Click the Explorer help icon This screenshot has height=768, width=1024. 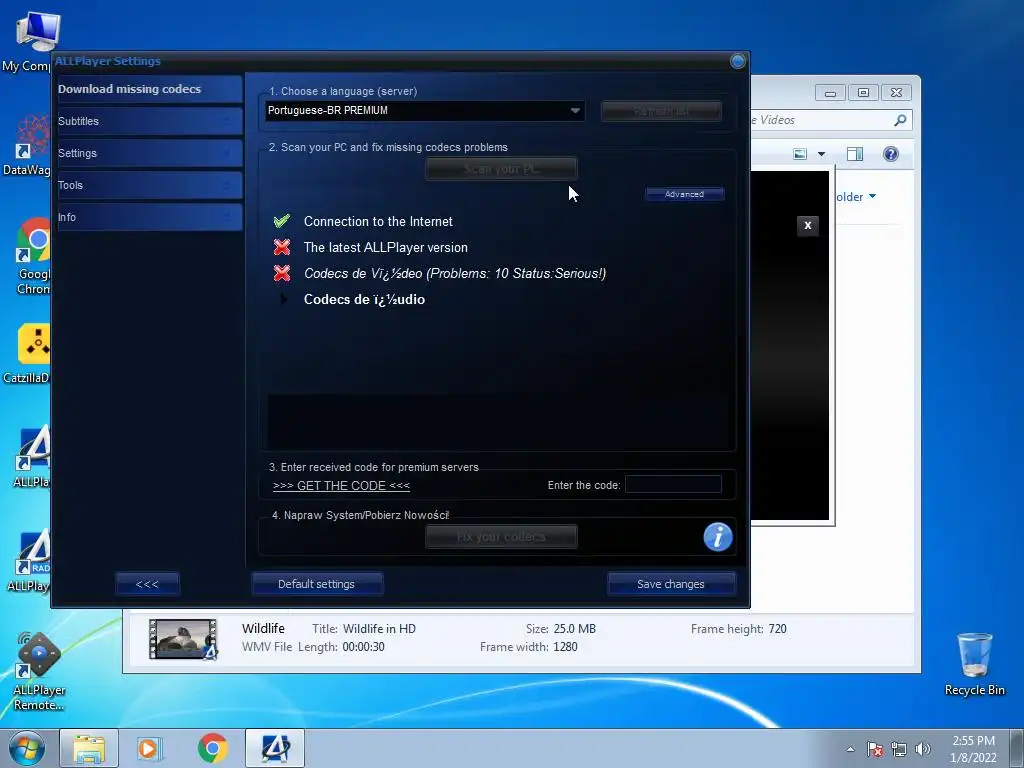point(891,154)
